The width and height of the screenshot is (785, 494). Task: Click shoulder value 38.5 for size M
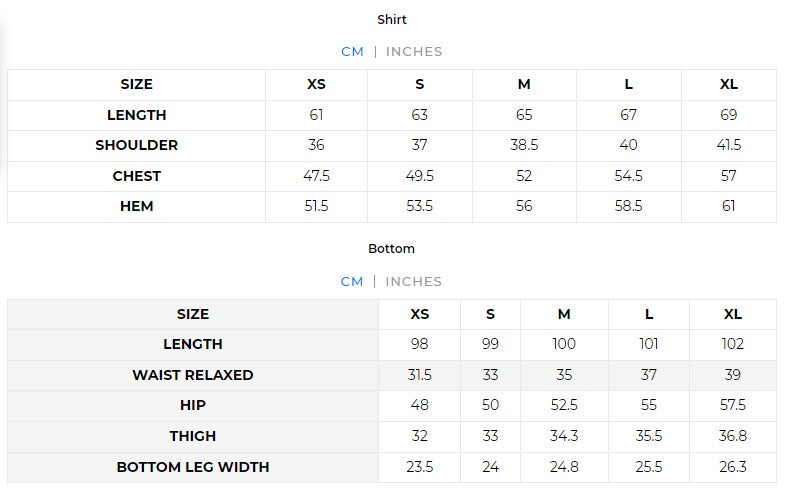524,145
